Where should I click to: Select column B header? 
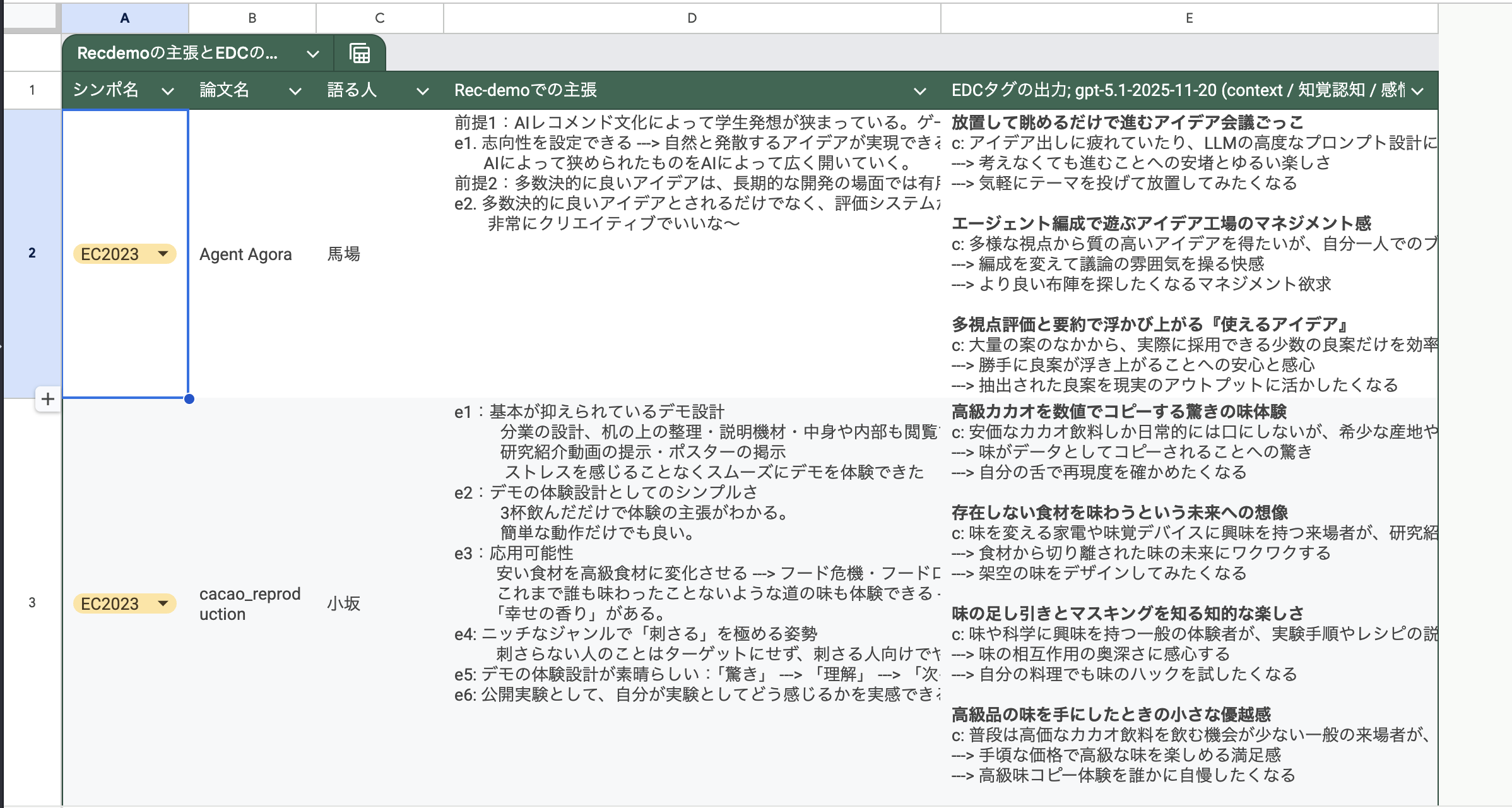252,18
